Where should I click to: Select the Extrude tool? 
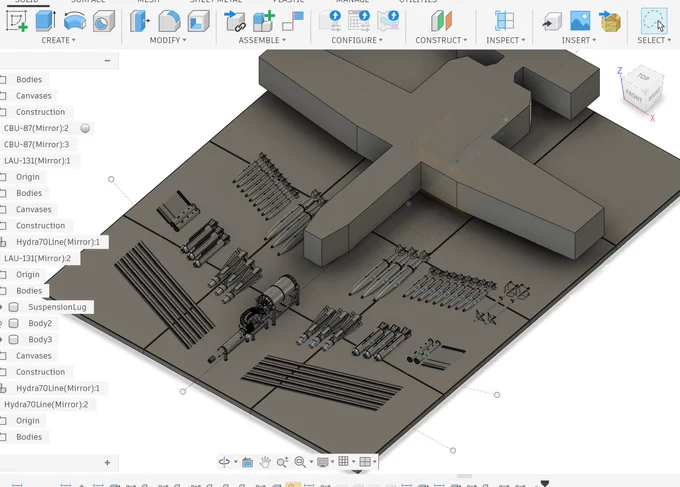click(x=46, y=21)
